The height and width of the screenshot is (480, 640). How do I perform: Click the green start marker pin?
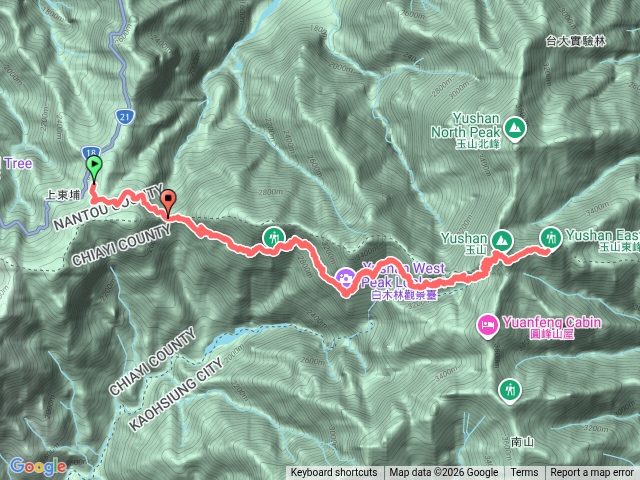(x=94, y=168)
